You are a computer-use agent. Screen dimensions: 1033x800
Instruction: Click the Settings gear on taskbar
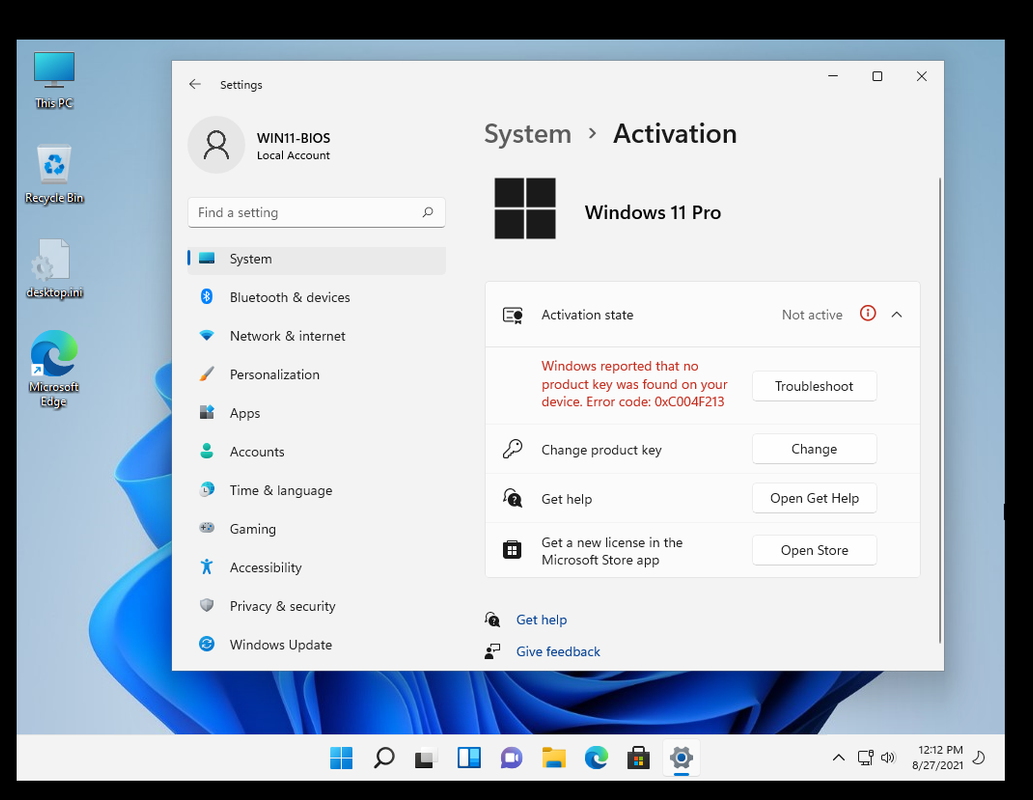[x=681, y=758]
